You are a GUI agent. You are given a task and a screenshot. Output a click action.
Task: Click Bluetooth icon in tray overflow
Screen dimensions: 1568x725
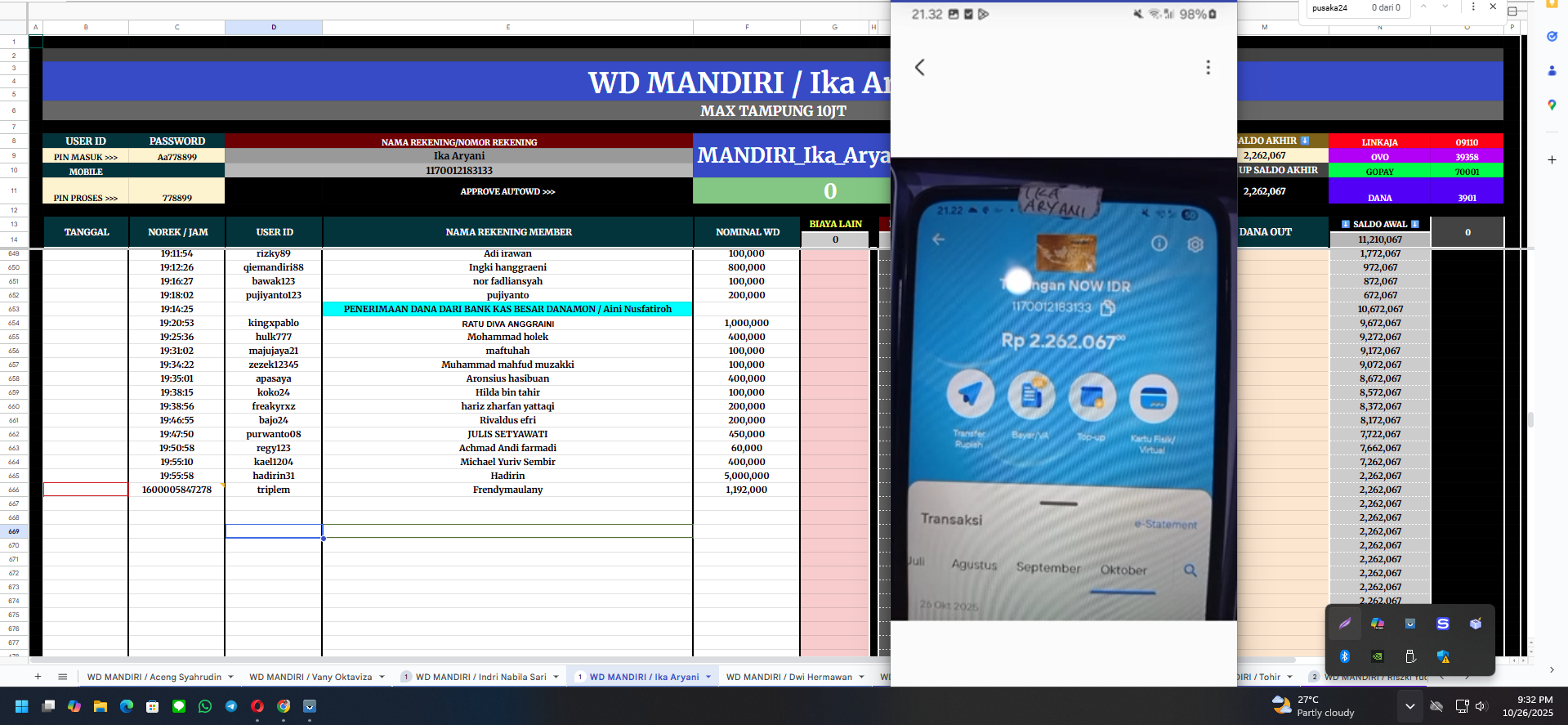pos(1345,656)
